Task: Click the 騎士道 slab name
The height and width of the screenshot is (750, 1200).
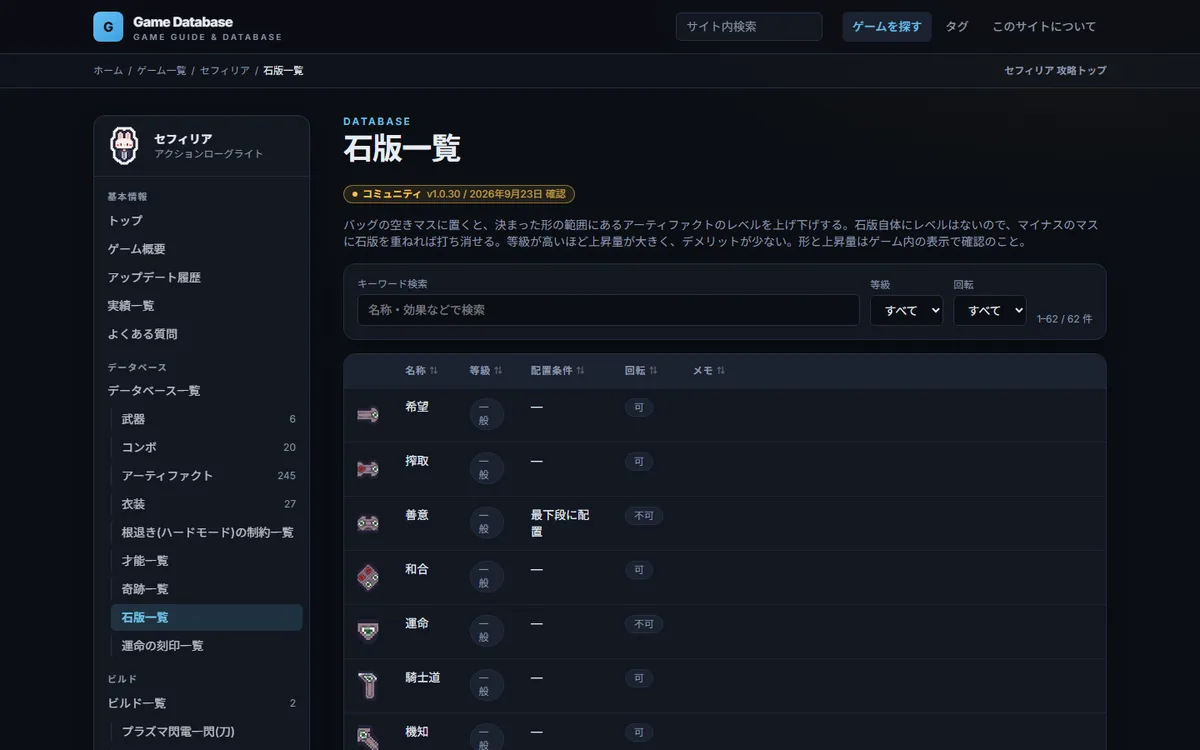Action: coord(423,677)
